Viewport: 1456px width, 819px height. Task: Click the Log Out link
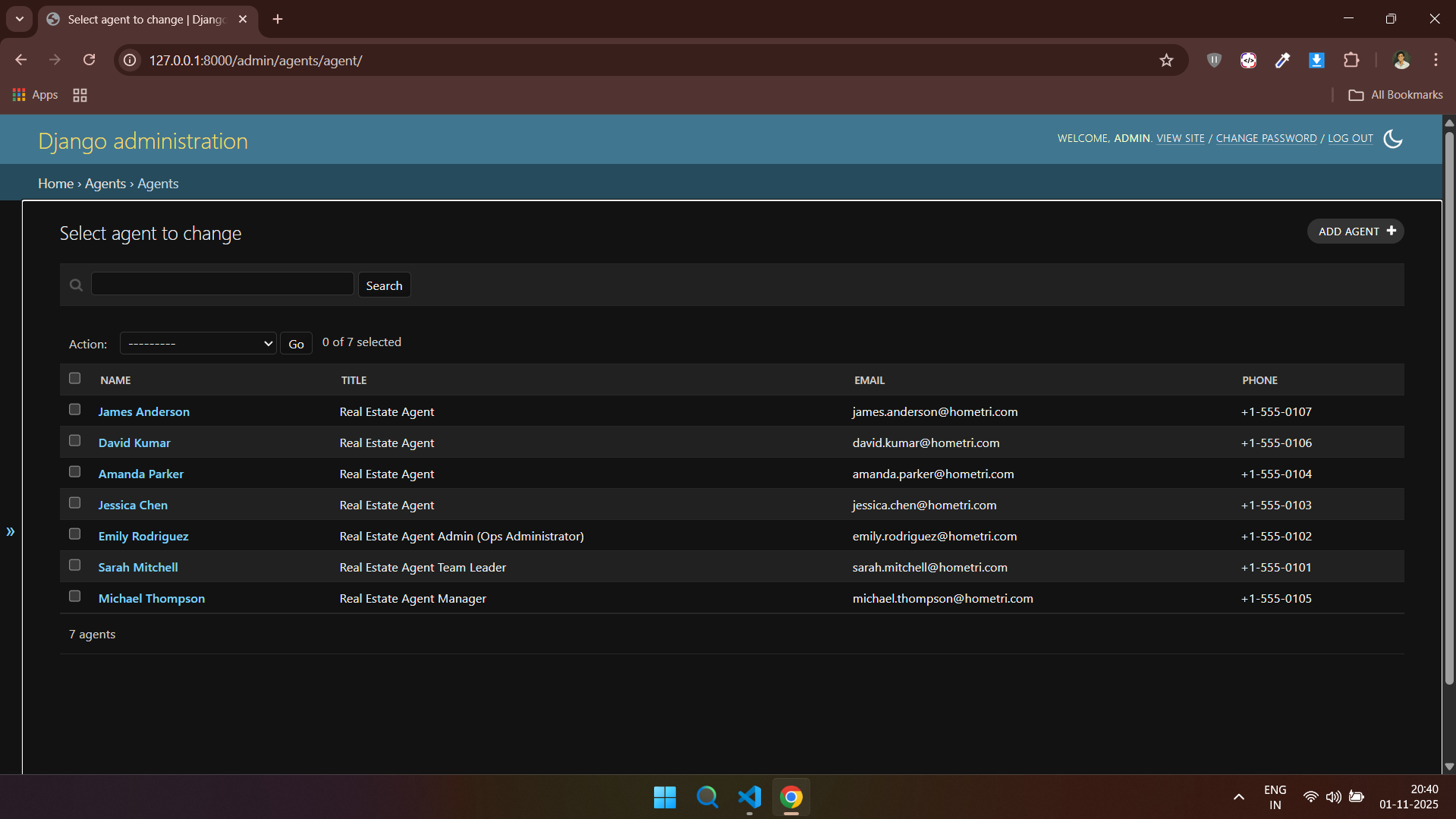pyautogui.click(x=1351, y=138)
